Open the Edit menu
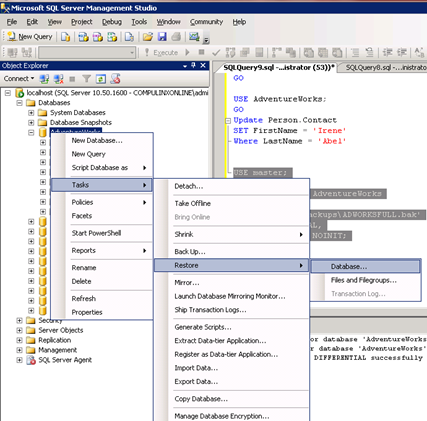 tap(32, 22)
